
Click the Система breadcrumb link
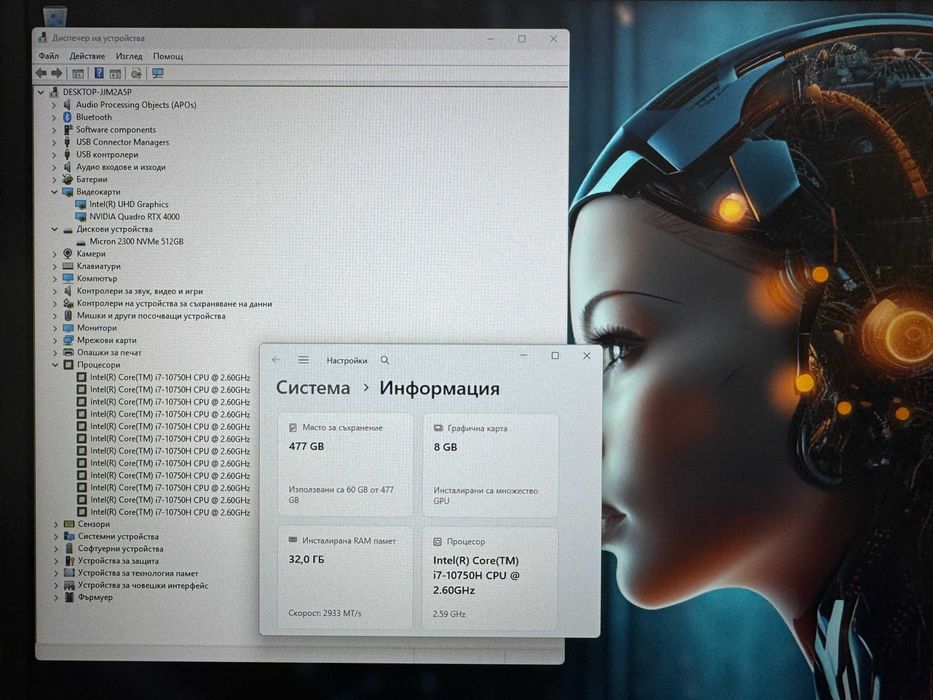coord(313,388)
